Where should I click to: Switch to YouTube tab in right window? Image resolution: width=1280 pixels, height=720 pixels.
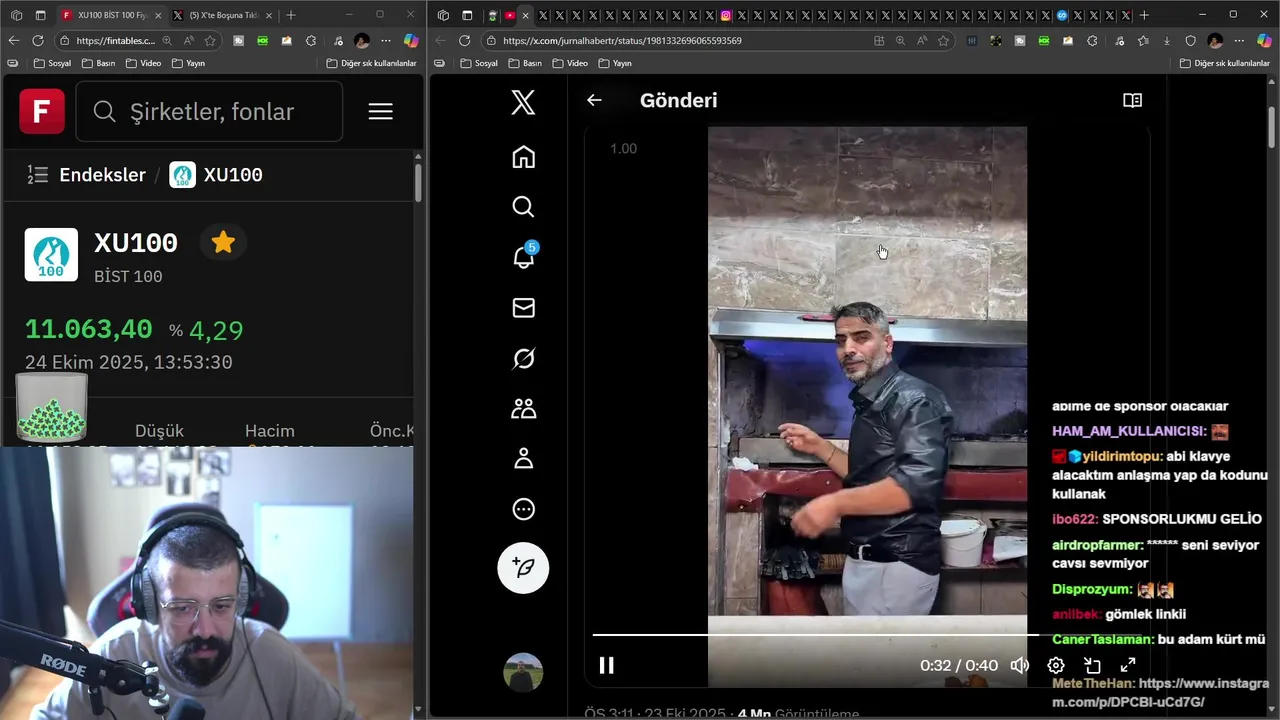click(509, 15)
